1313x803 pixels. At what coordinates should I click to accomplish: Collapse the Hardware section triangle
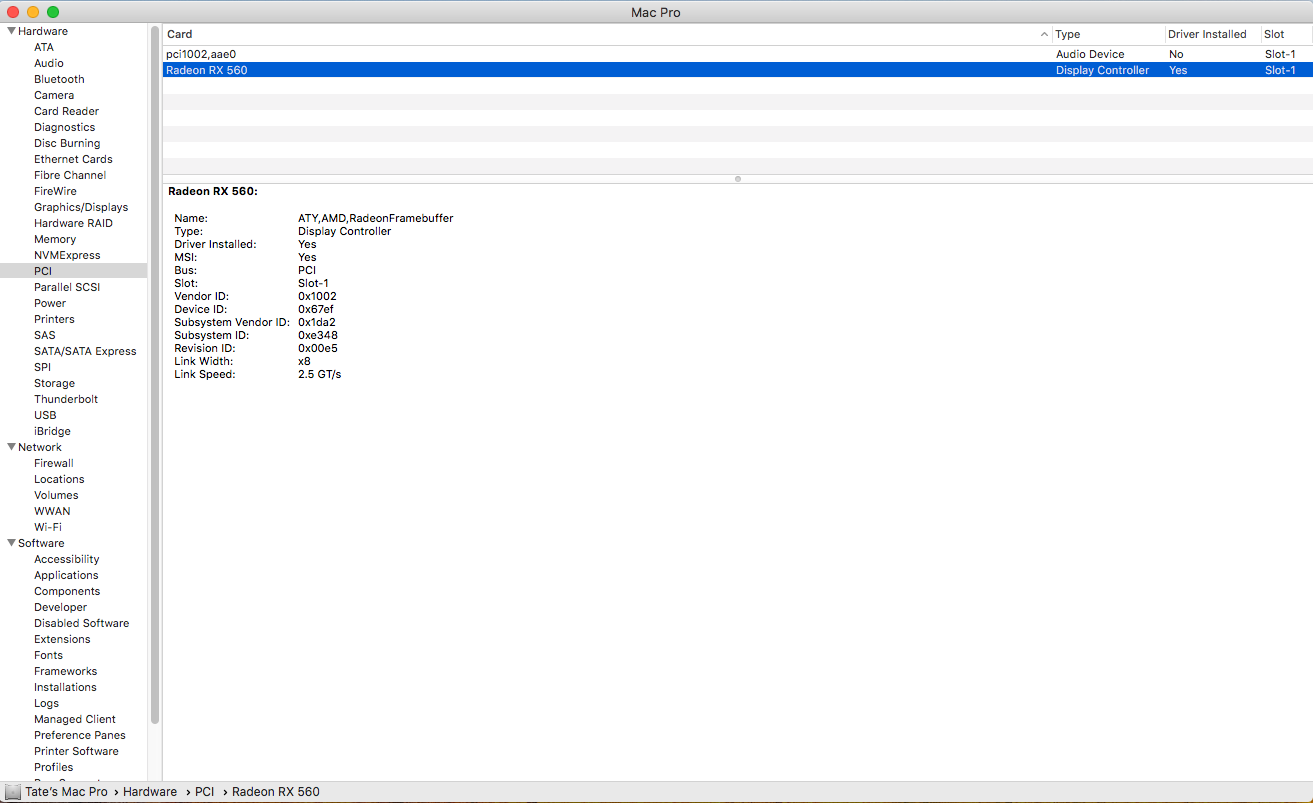coord(11,31)
